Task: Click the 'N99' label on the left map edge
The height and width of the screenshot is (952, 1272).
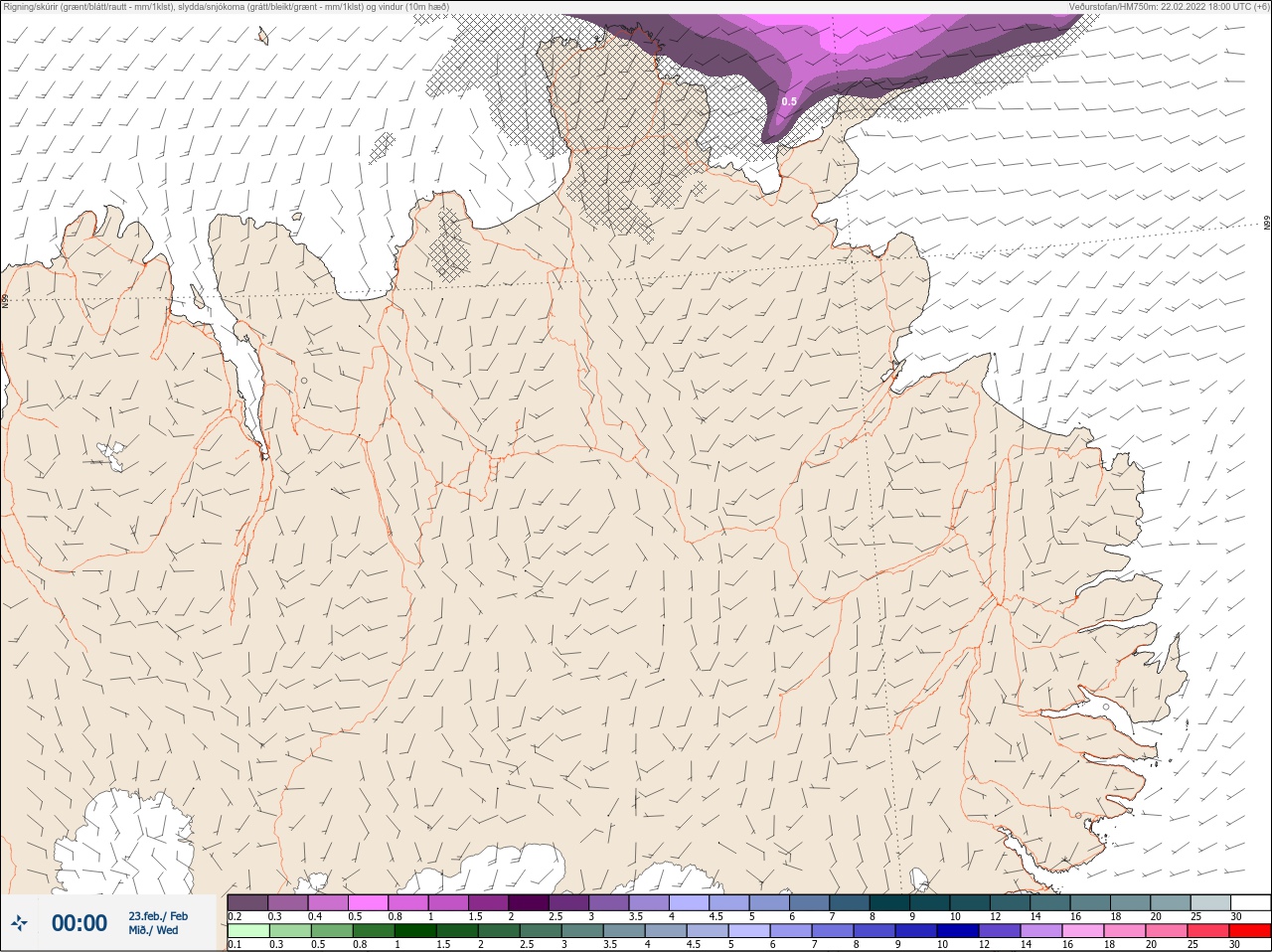Action: [x=5, y=300]
